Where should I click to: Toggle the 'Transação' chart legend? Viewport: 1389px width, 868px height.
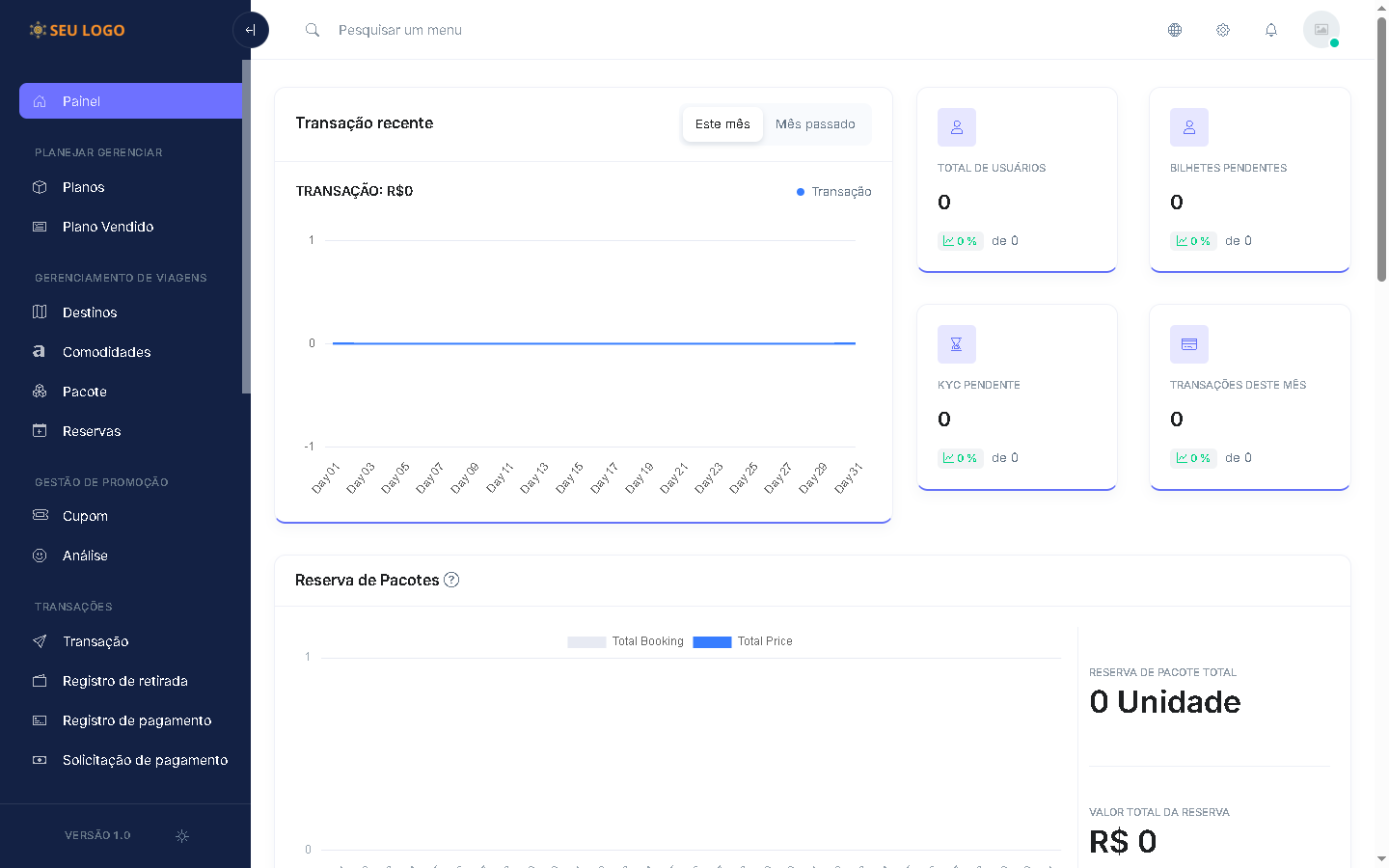834,192
